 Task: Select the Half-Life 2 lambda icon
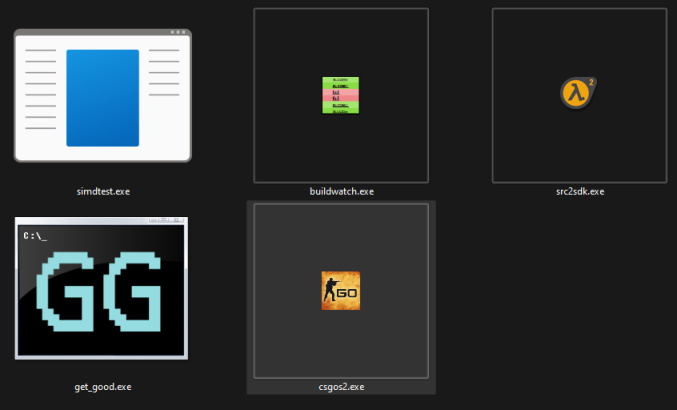[578, 93]
